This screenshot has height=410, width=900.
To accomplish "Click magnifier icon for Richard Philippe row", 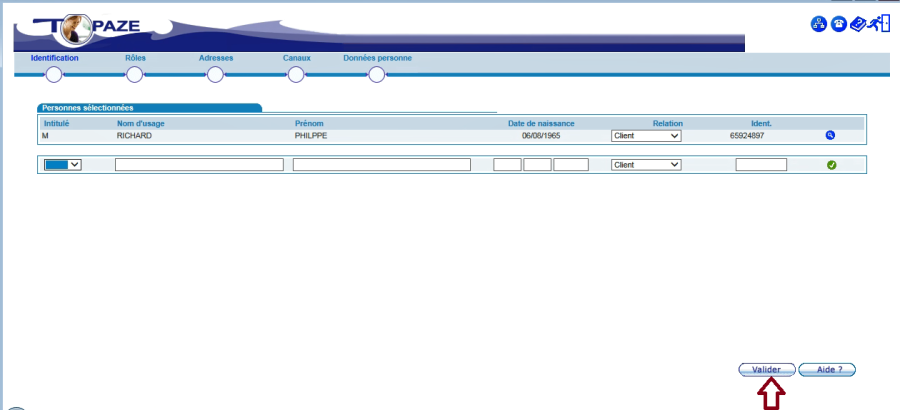I will (x=831, y=135).
